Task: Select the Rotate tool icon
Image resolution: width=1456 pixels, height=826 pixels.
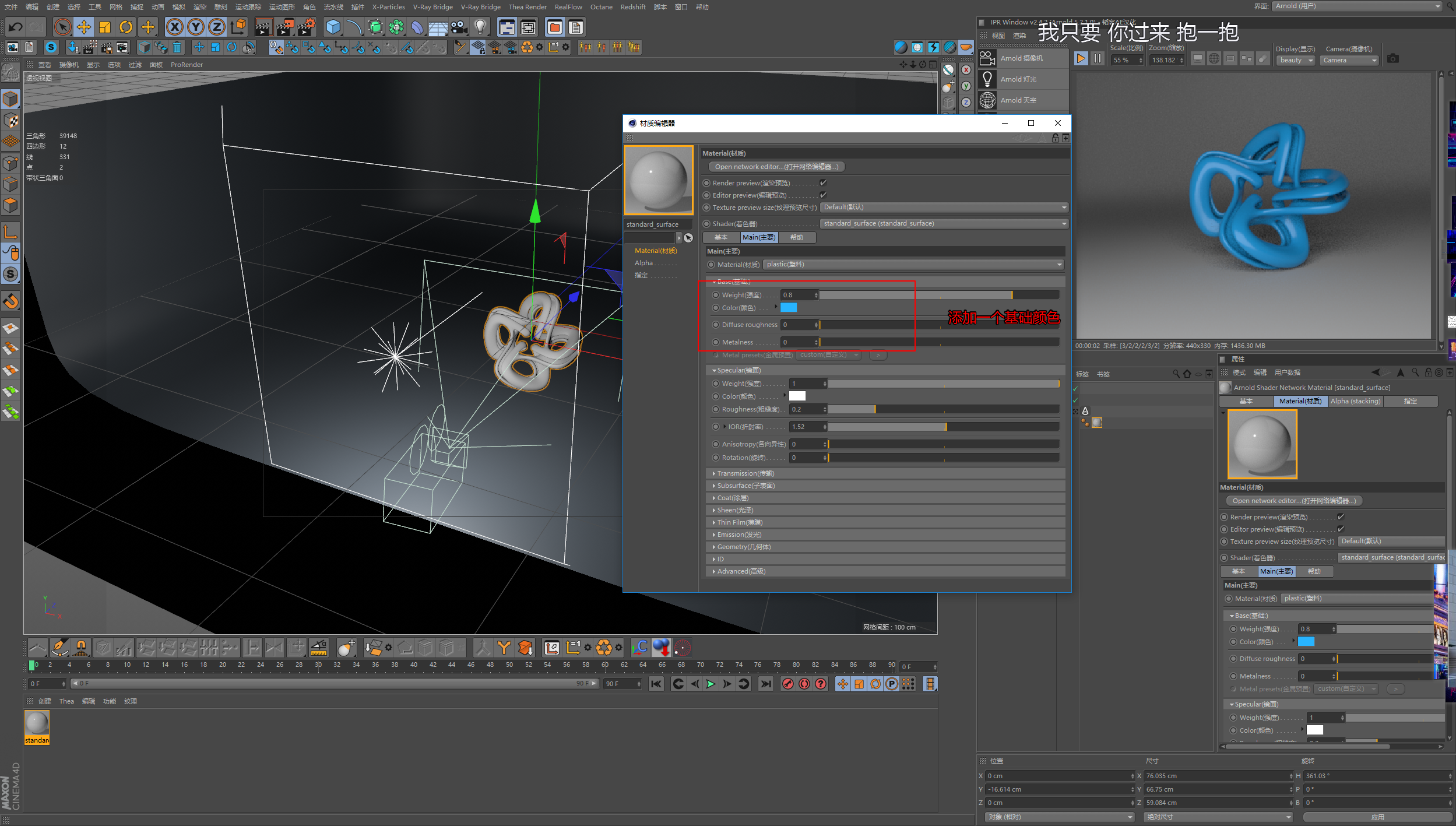Action: [x=126, y=27]
